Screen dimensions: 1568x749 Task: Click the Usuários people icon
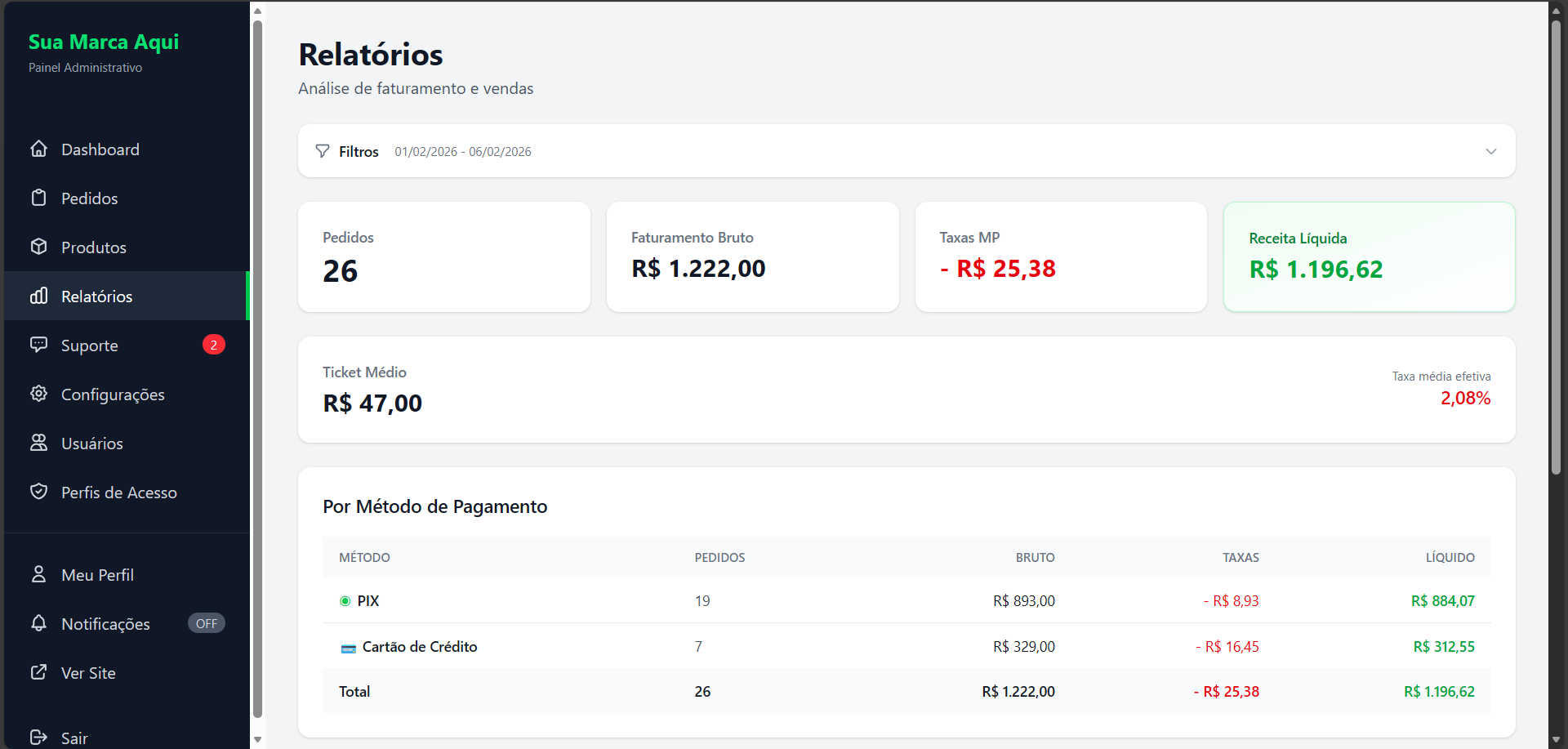[x=38, y=443]
